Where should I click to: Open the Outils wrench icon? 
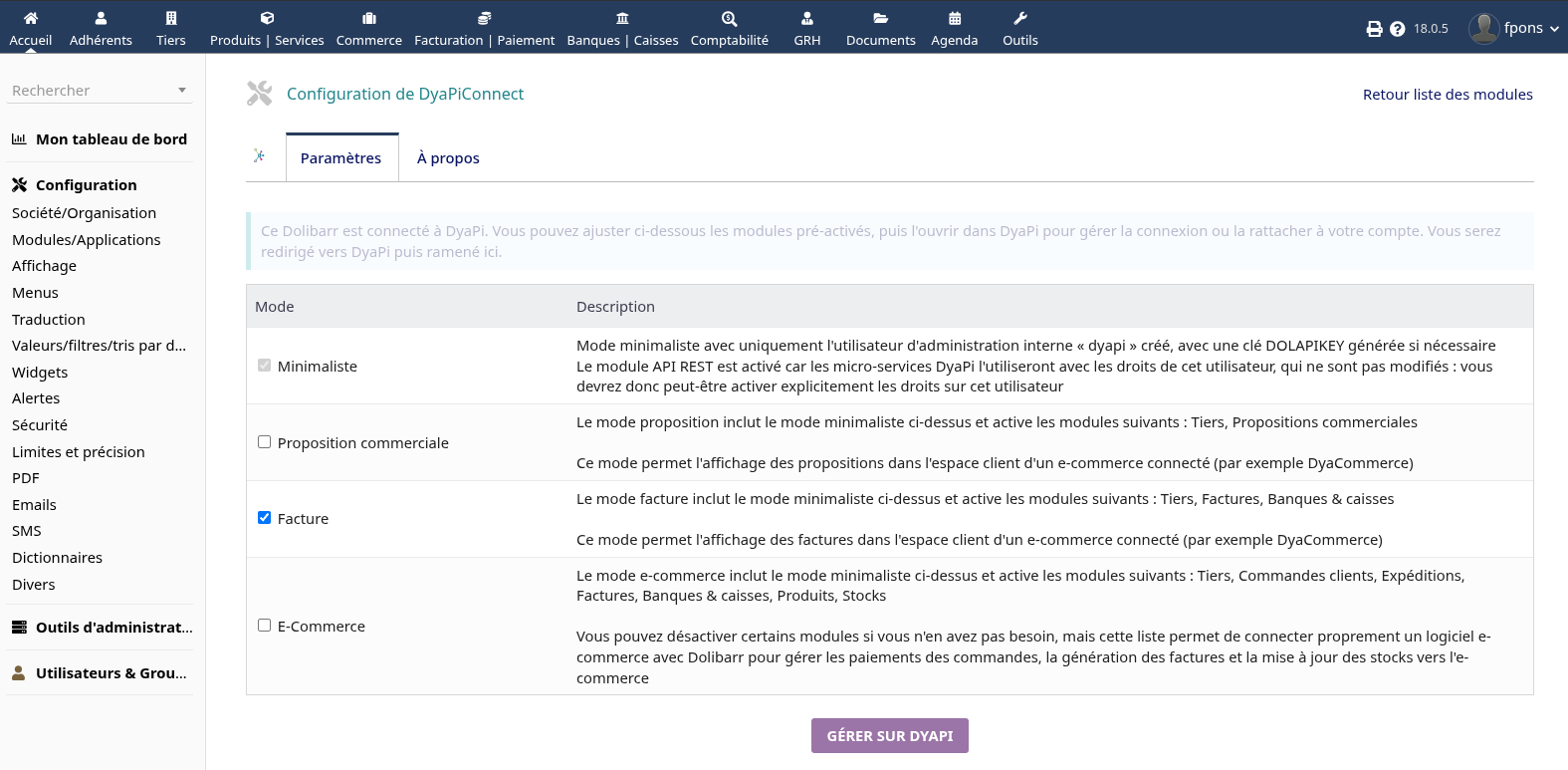click(x=1020, y=18)
